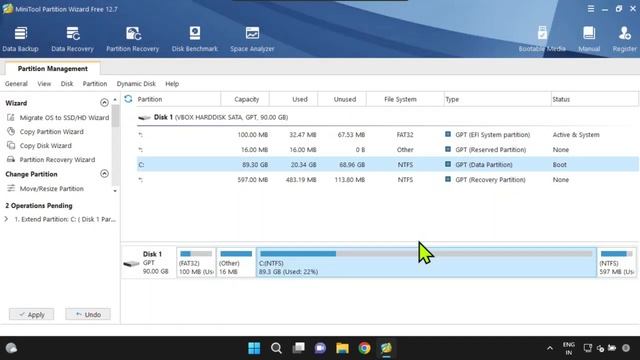Viewport: 640px width, 360px height.
Task: Select the Other 16 MB block in disk map
Action: coord(236,262)
